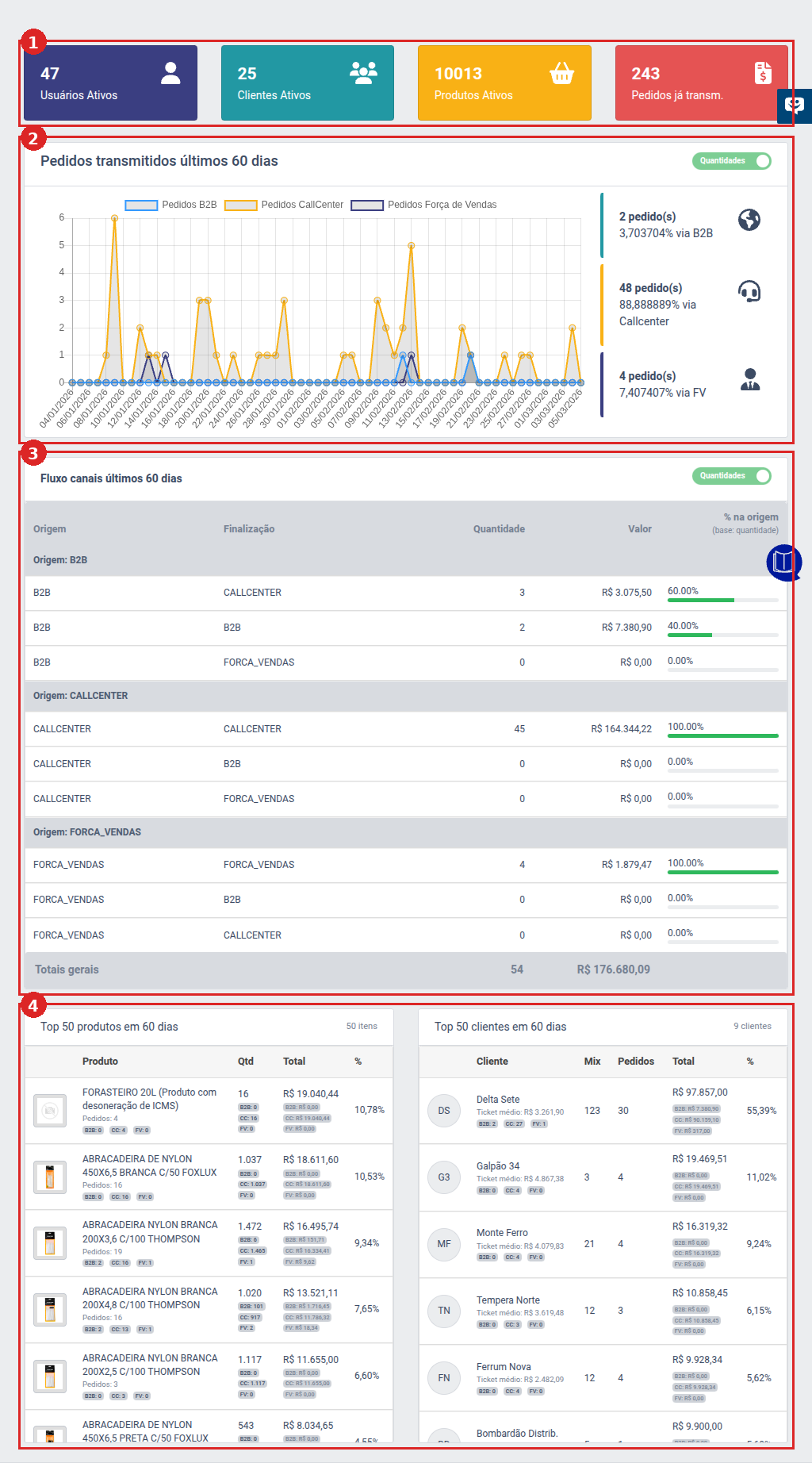Toggle Pedidos Força de Vendas legend series
Image resolution: width=812 pixels, height=1463 pixels.
(x=424, y=205)
